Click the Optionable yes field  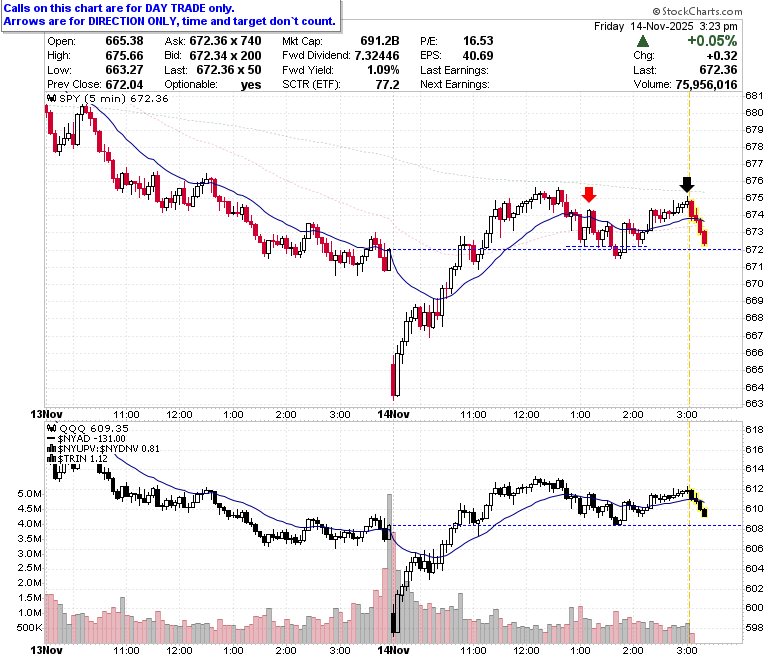pos(212,85)
